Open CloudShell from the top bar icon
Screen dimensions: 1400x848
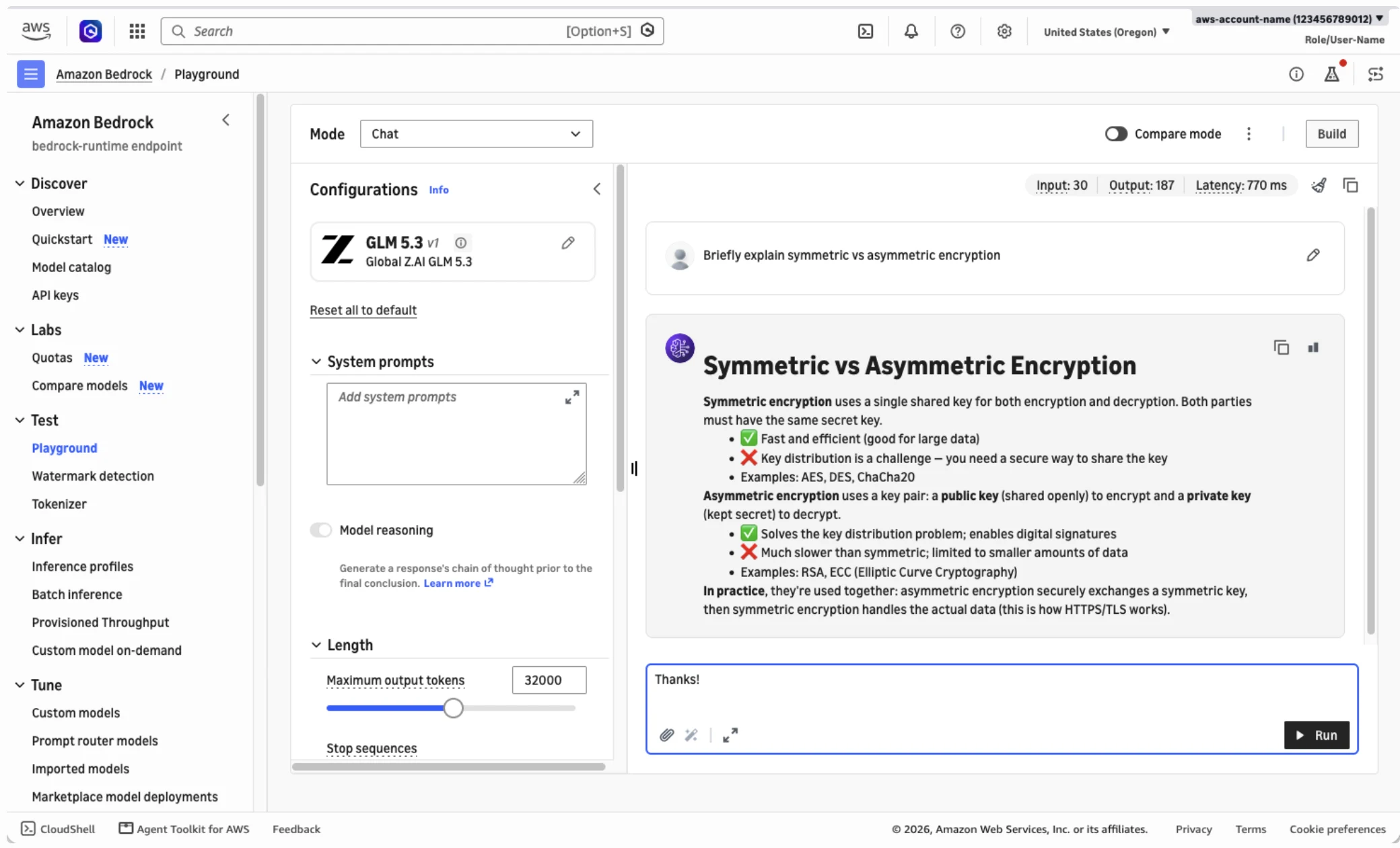[x=866, y=32]
